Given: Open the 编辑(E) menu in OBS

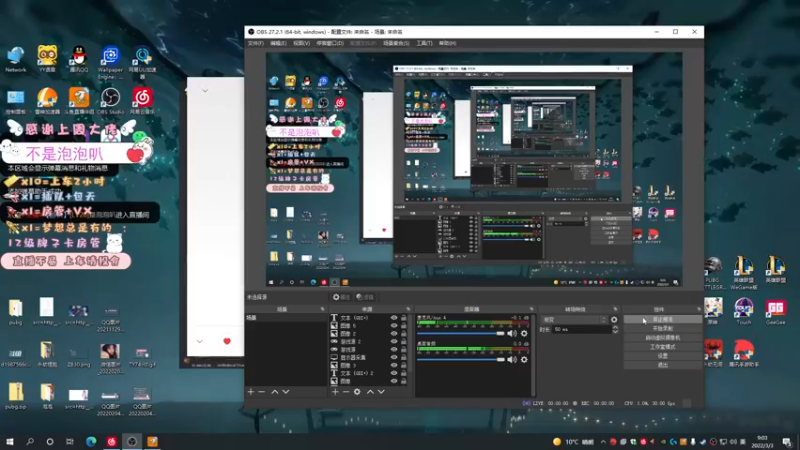Looking at the screenshot, I should [x=278, y=43].
